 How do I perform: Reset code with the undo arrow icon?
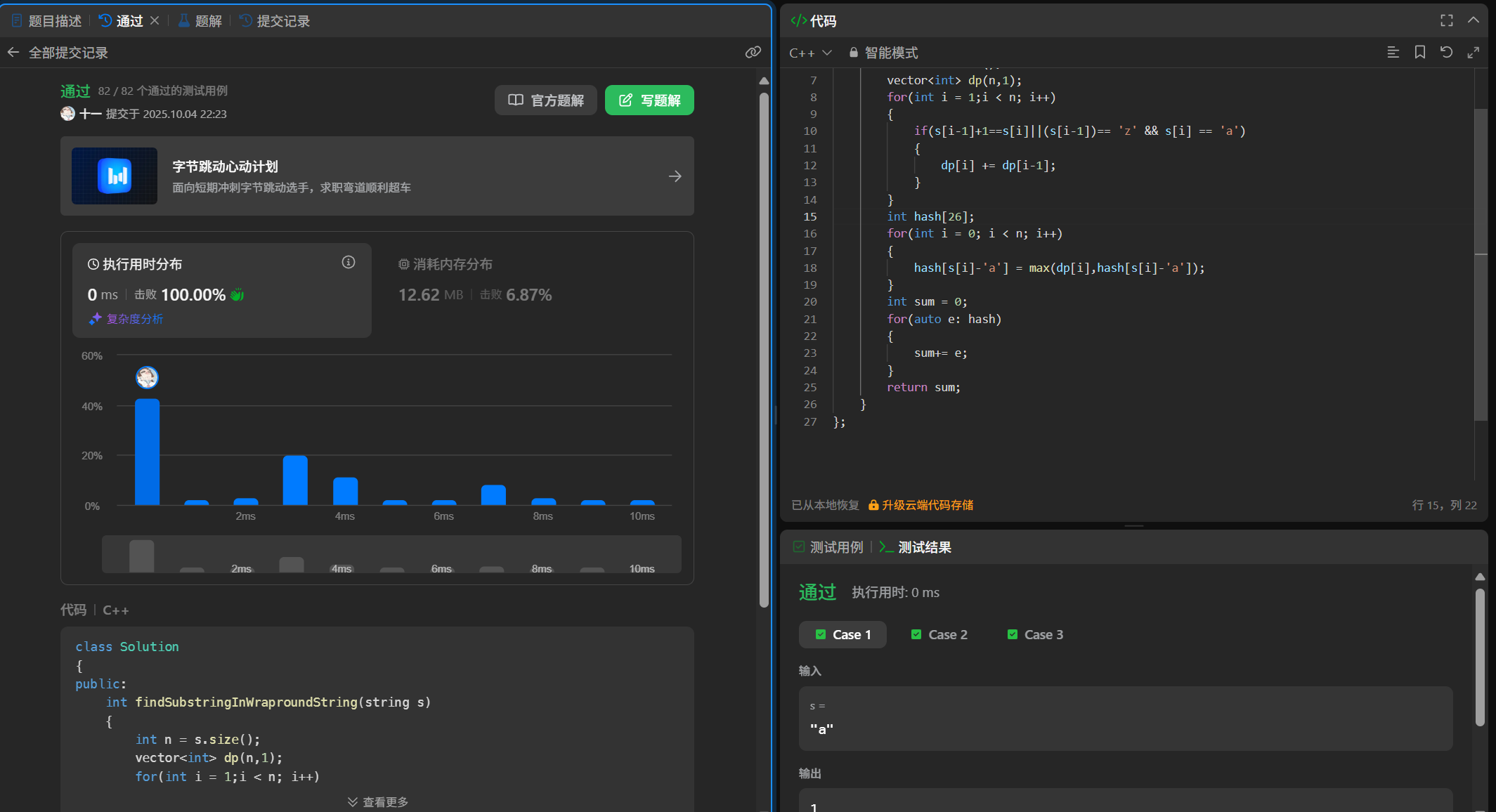[1446, 53]
